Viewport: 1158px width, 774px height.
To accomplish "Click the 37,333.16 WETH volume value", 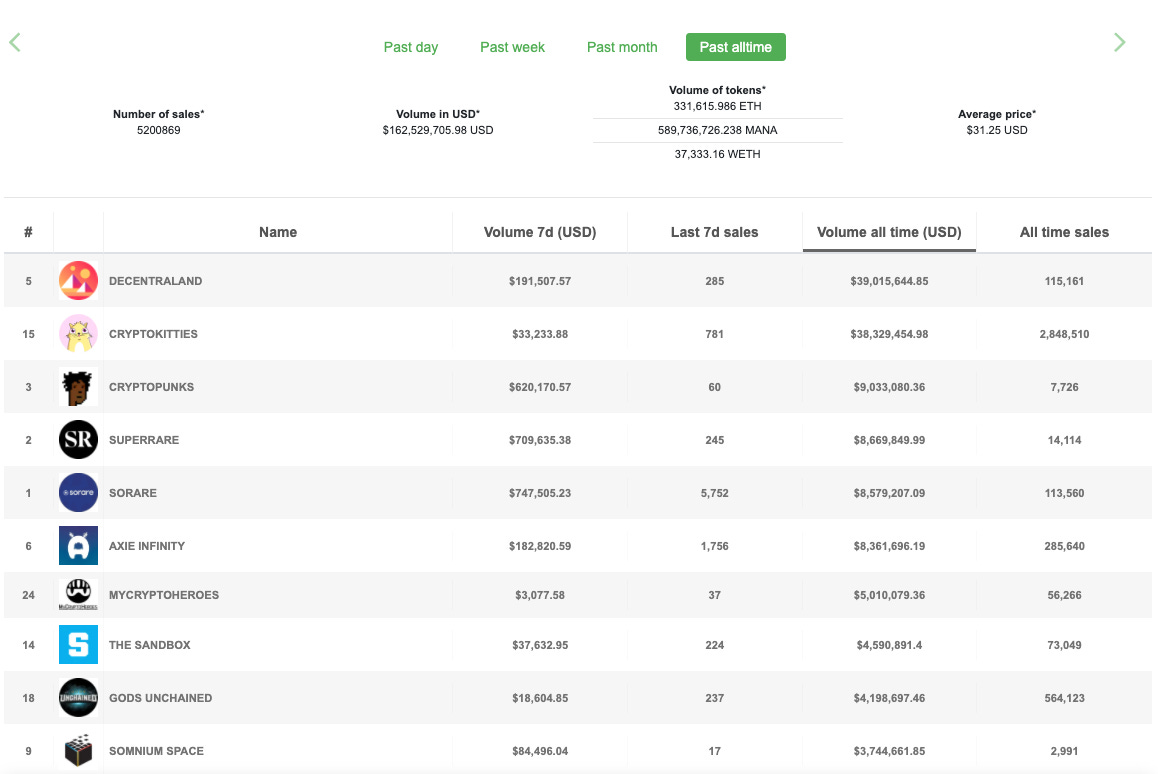I will [717, 154].
